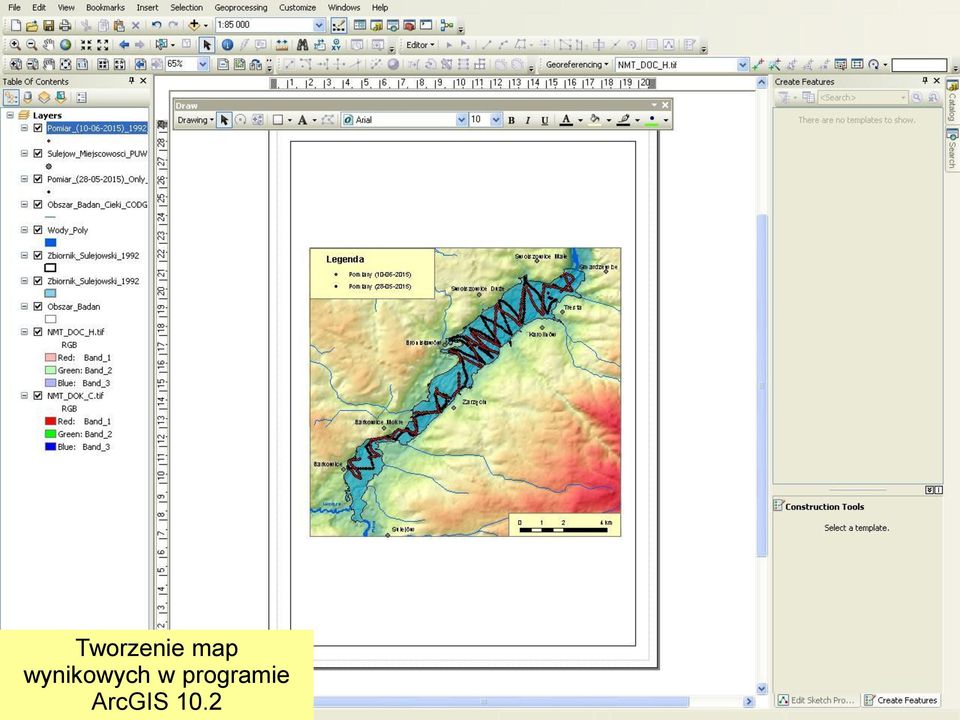960x720 pixels.
Task: Click the empty Georeferencing rotation input box
Action: 919,65
